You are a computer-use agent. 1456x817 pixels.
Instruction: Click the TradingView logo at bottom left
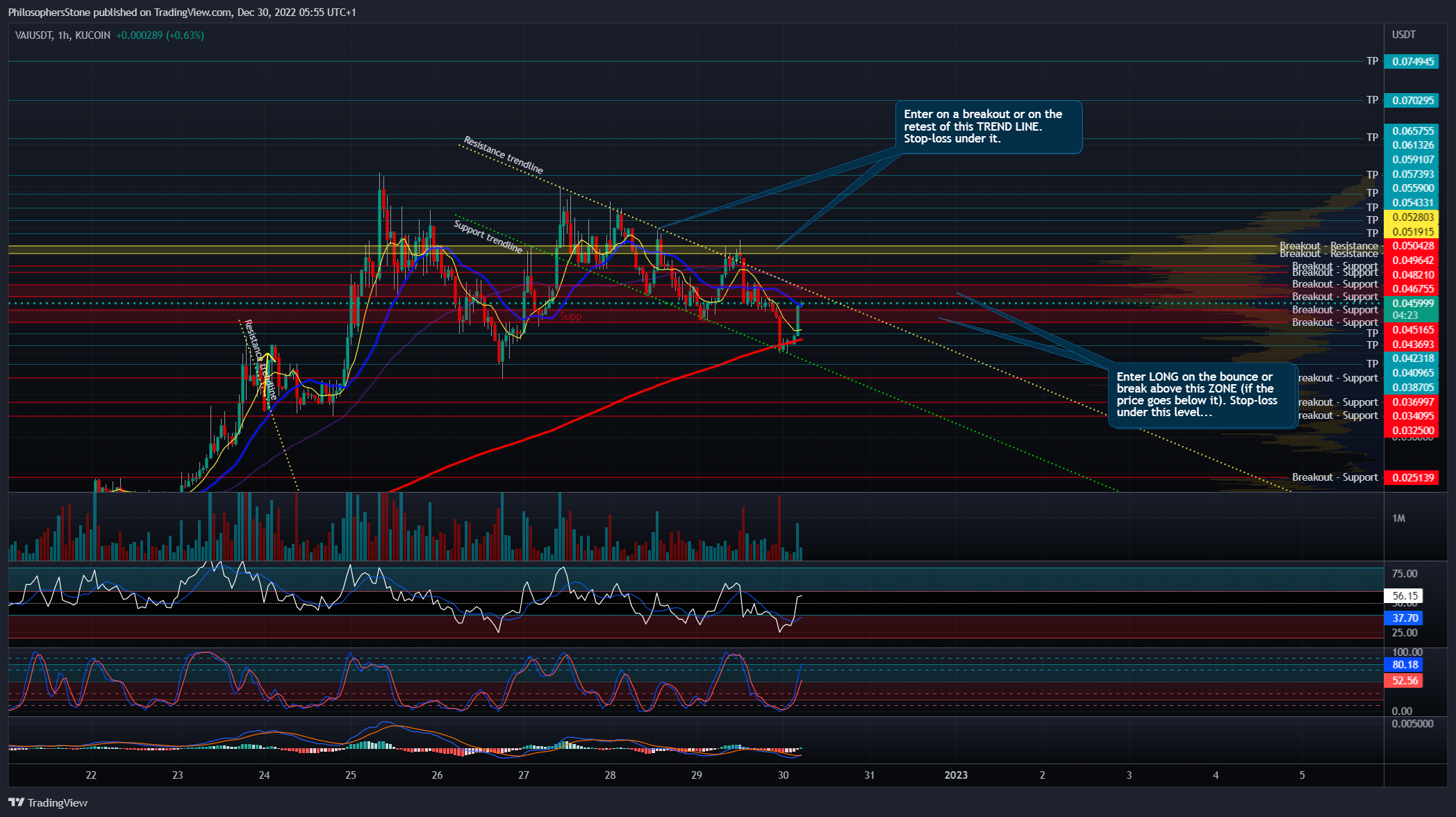pos(48,802)
